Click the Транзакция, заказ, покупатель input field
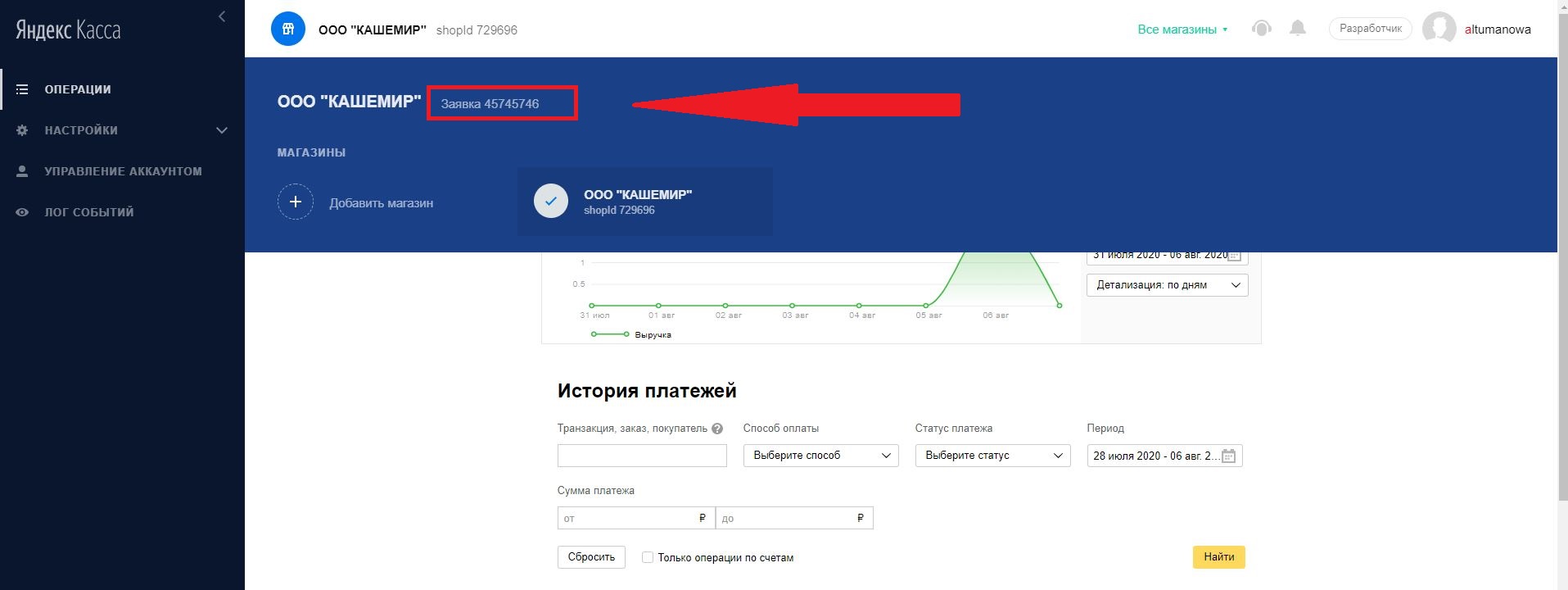 642,456
